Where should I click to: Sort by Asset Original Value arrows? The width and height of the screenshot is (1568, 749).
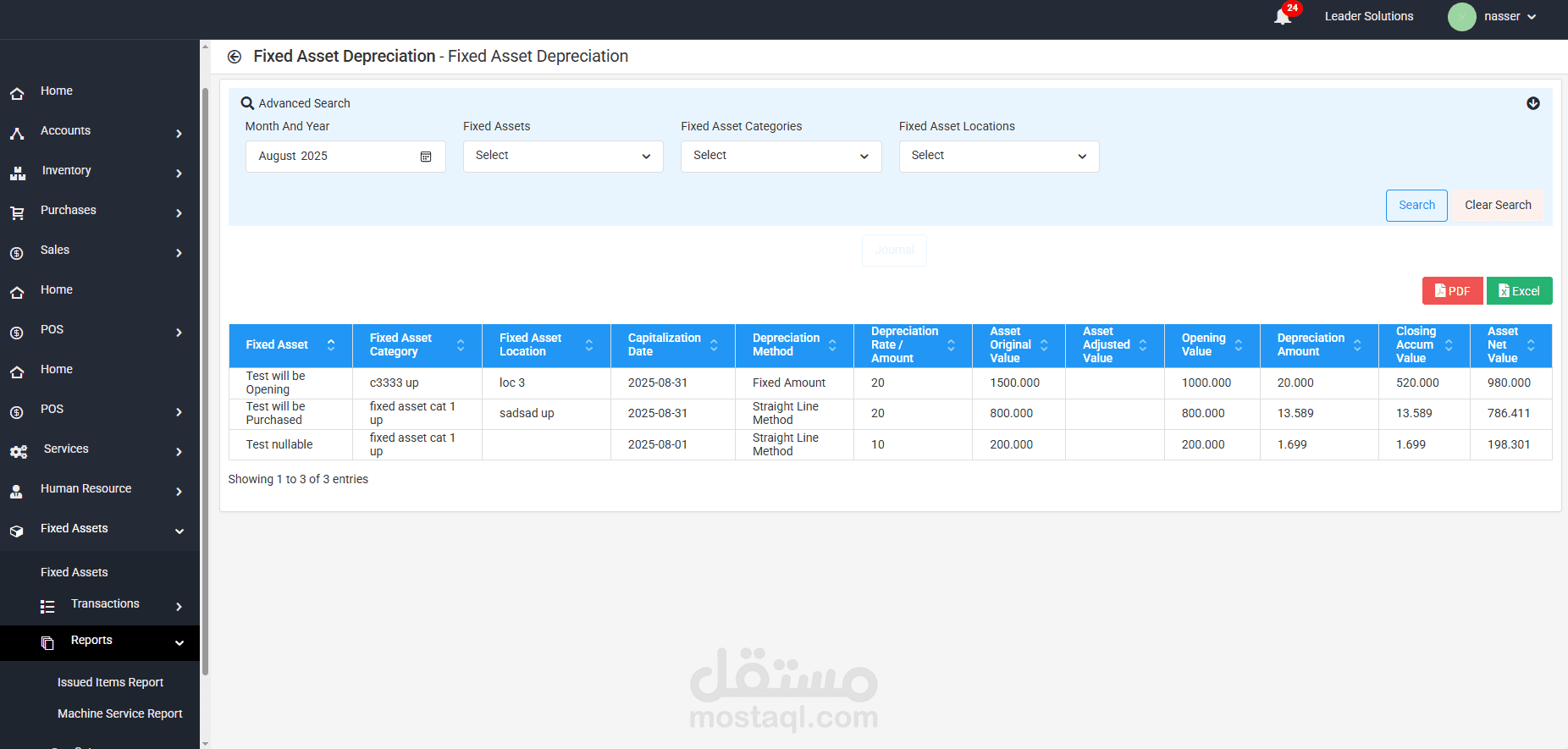tap(1044, 344)
